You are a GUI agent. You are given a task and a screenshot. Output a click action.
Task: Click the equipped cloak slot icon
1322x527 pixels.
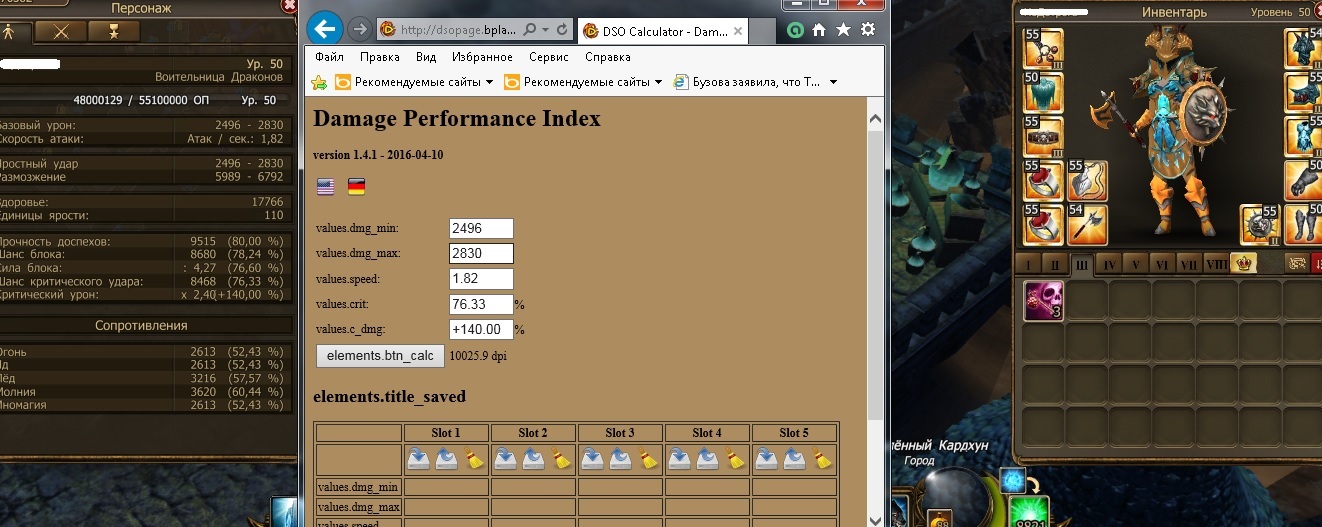click(1043, 91)
